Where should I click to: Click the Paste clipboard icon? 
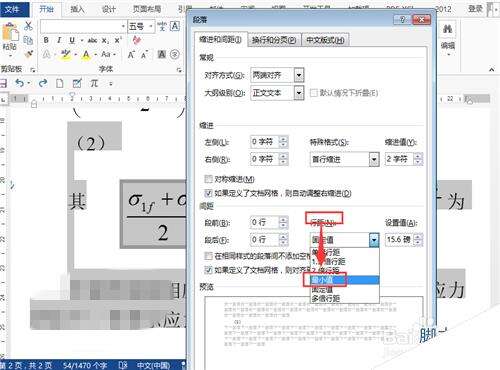[10, 33]
